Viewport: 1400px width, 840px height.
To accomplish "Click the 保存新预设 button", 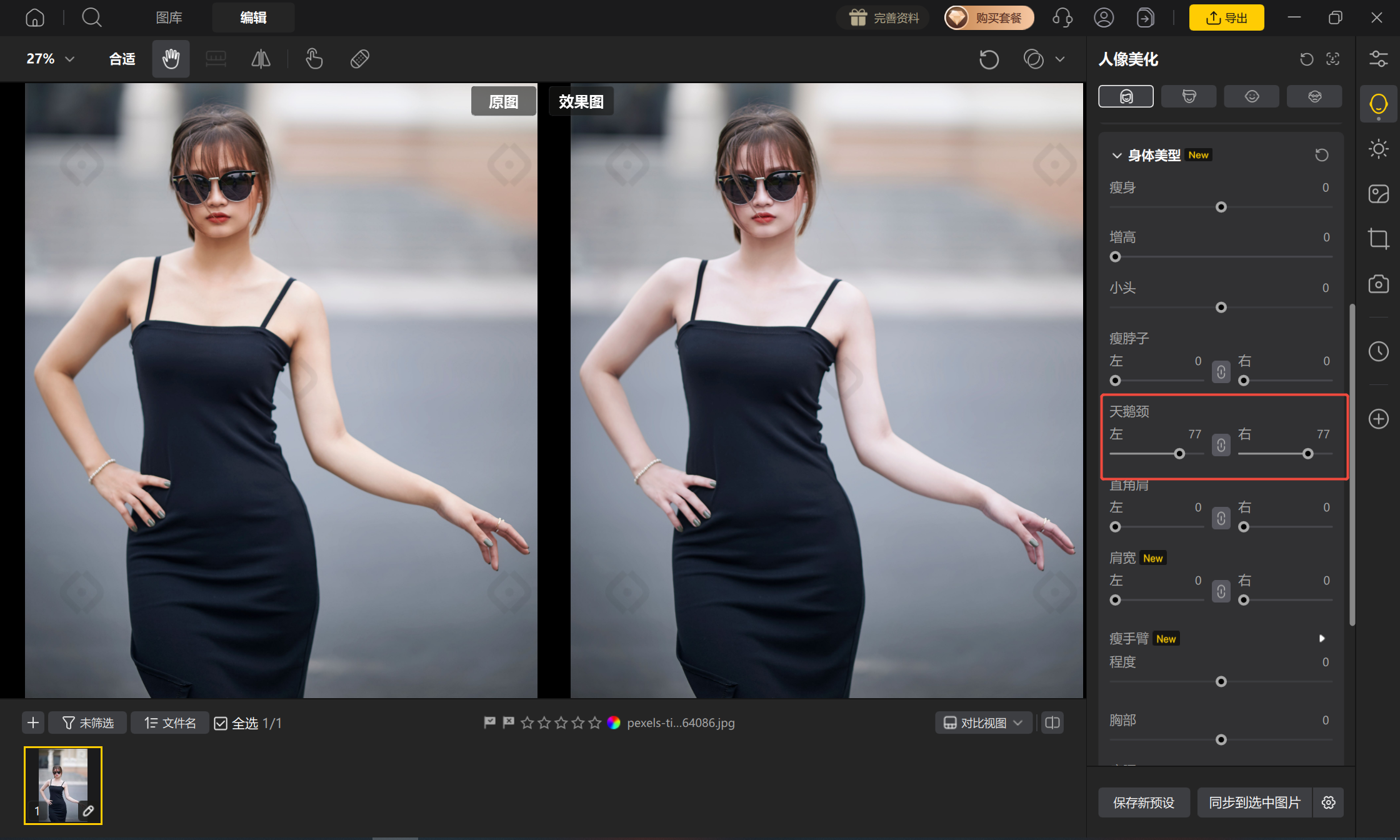I will 1144,802.
